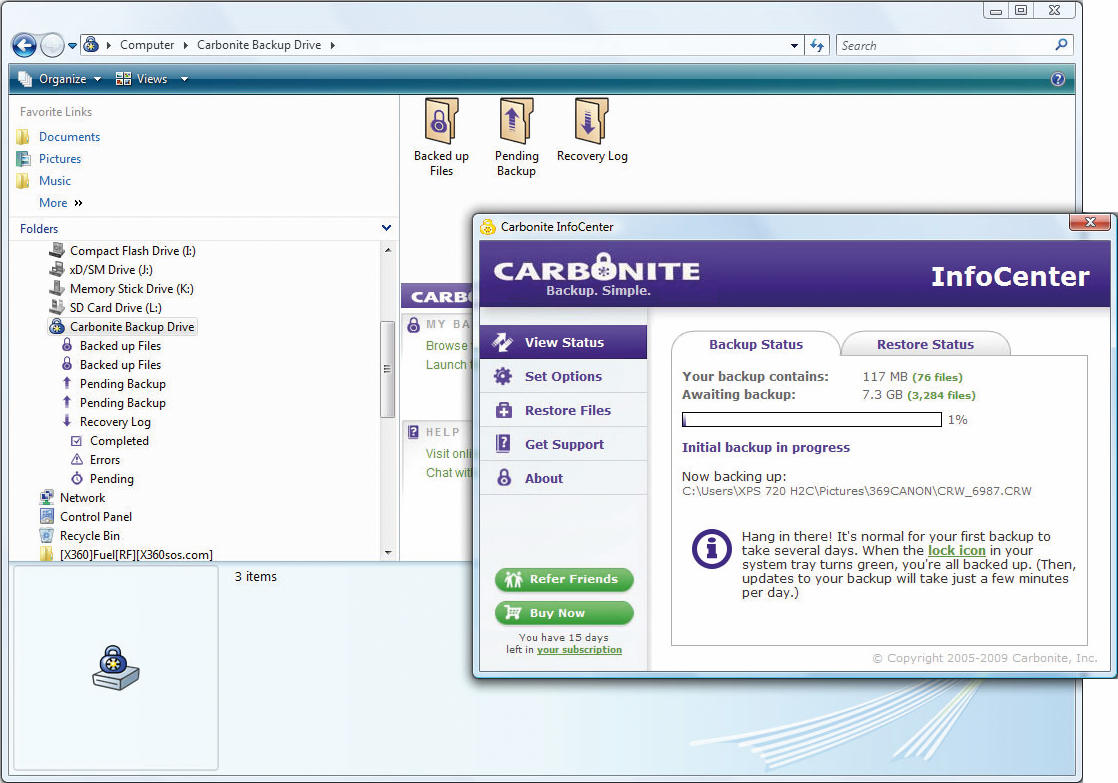Refresh the Explorer address bar location
The image size is (1118, 783).
tap(816, 46)
